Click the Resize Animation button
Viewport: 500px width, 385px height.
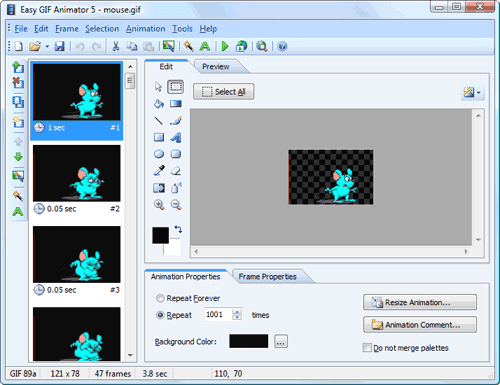pyautogui.click(x=420, y=302)
